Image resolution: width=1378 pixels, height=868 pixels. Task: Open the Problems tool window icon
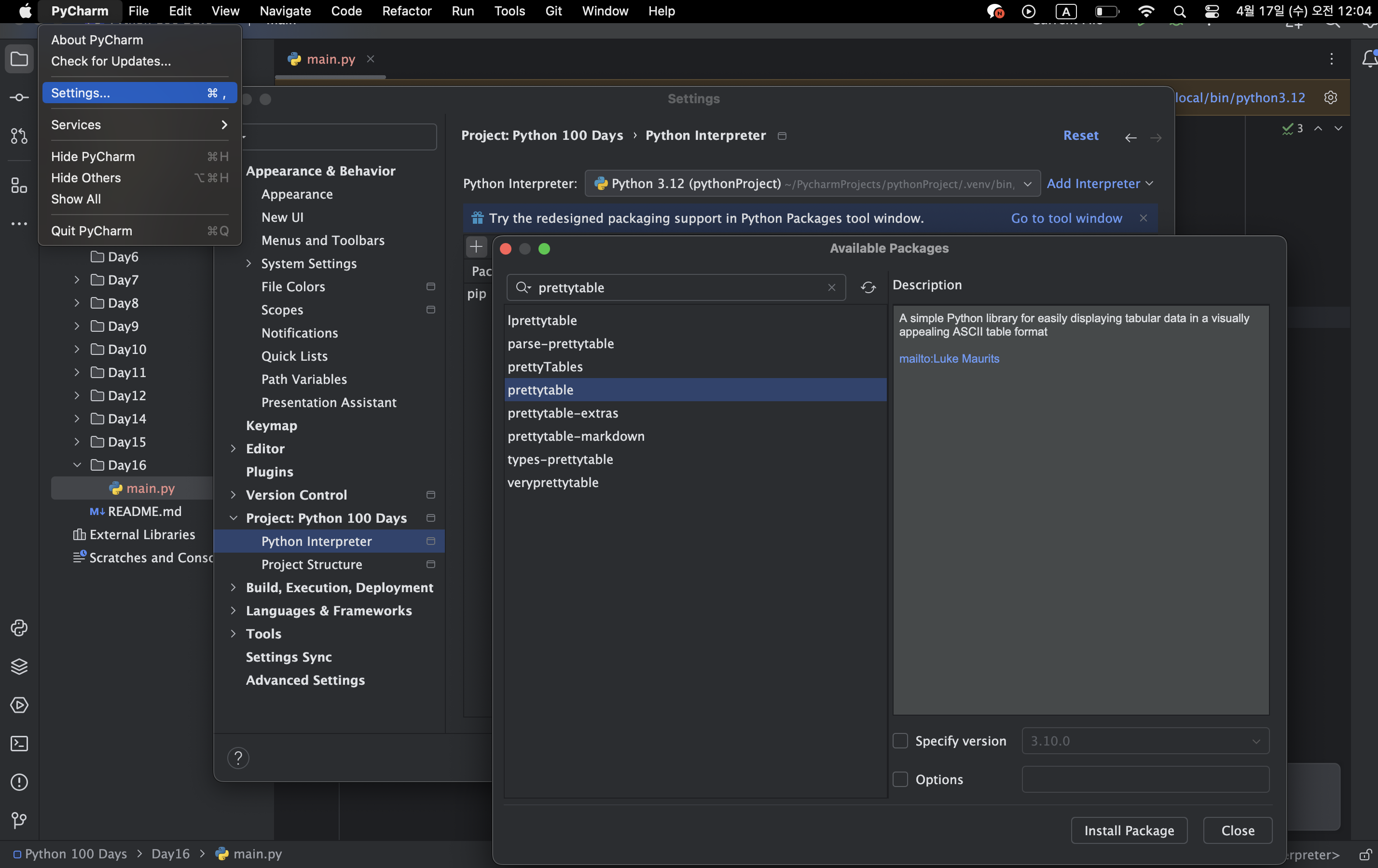[19, 782]
